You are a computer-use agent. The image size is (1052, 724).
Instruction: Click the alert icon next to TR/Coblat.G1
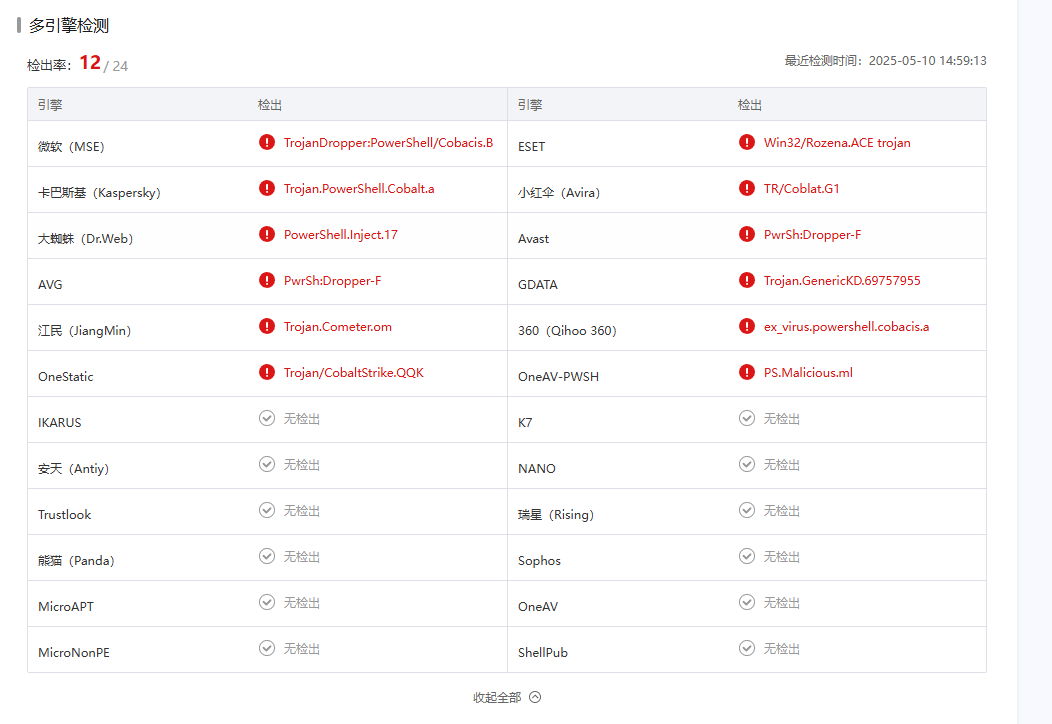[747, 188]
